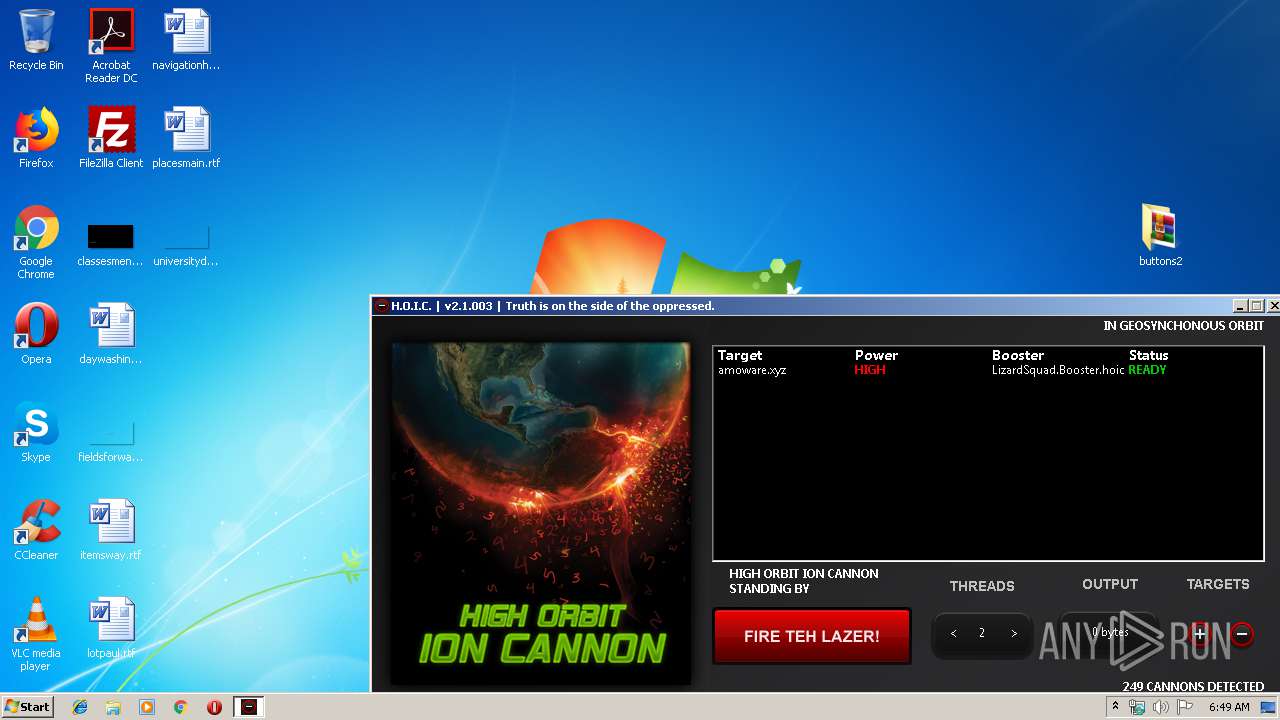Select itemsway.rtf document icon
Viewport: 1280px width, 720px height.
pyautogui.click(x=111, y=530)
